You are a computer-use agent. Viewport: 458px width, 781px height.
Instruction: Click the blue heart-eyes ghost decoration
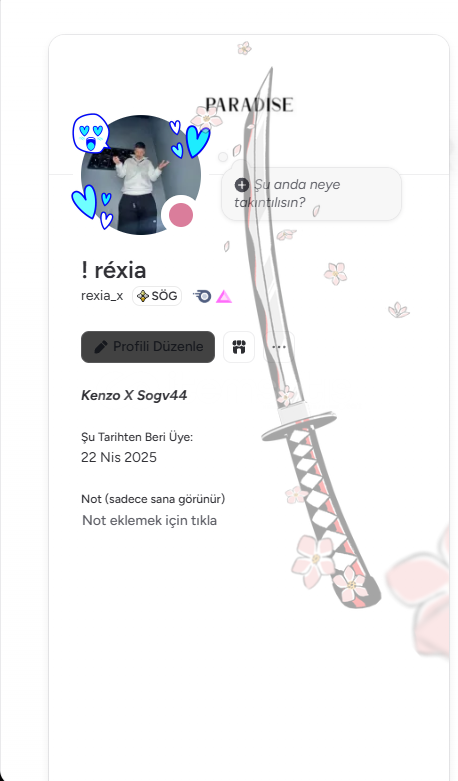coord(91,133)
